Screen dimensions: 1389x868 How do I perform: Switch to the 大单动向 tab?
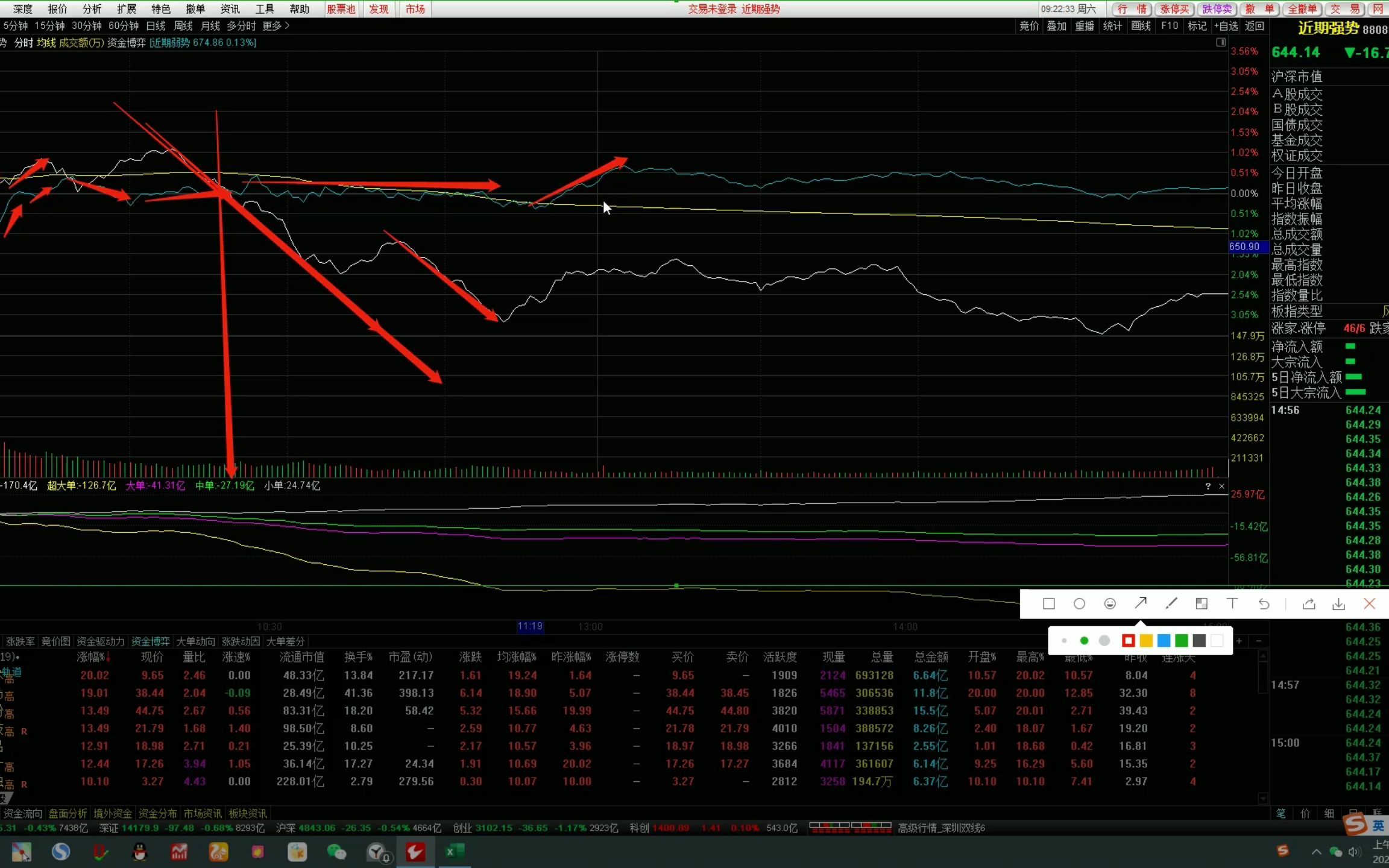click(x=195, y=641)
